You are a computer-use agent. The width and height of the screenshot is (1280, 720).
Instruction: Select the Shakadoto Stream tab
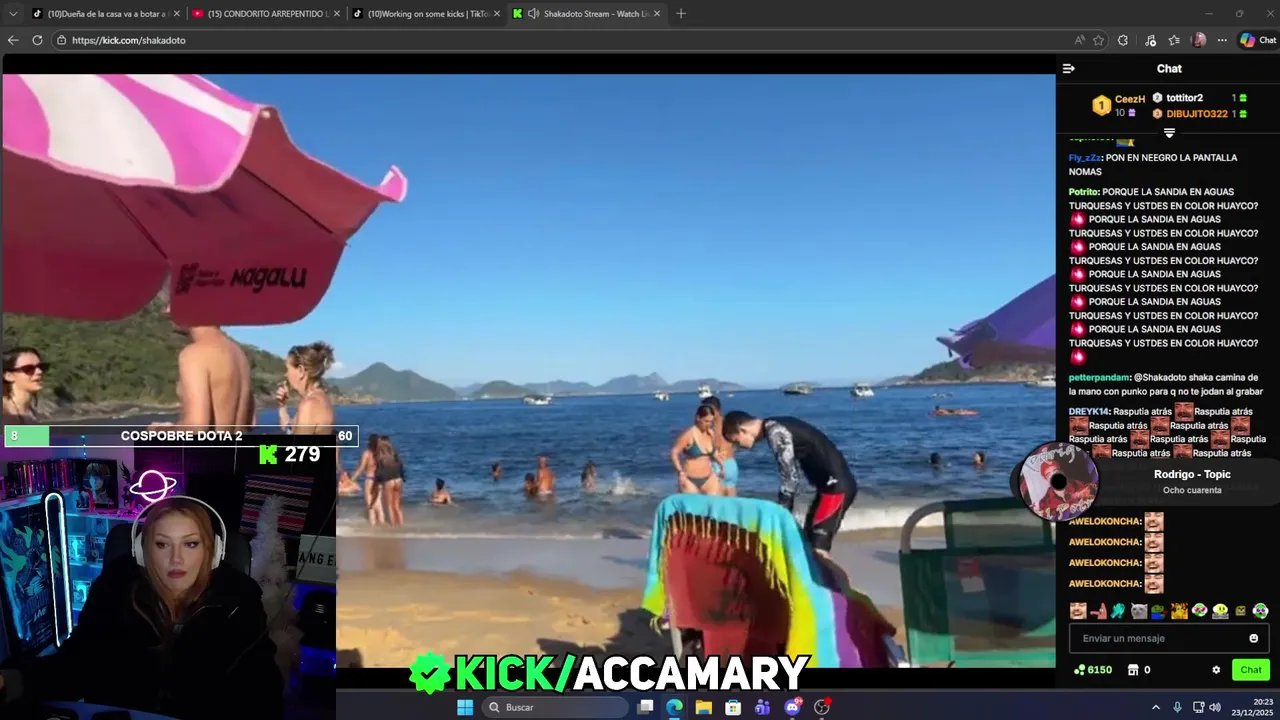click(588, 14)
